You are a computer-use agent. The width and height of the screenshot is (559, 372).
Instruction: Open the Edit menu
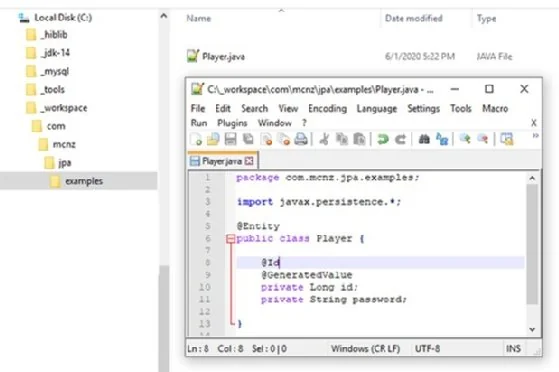(x=223, y=108)
